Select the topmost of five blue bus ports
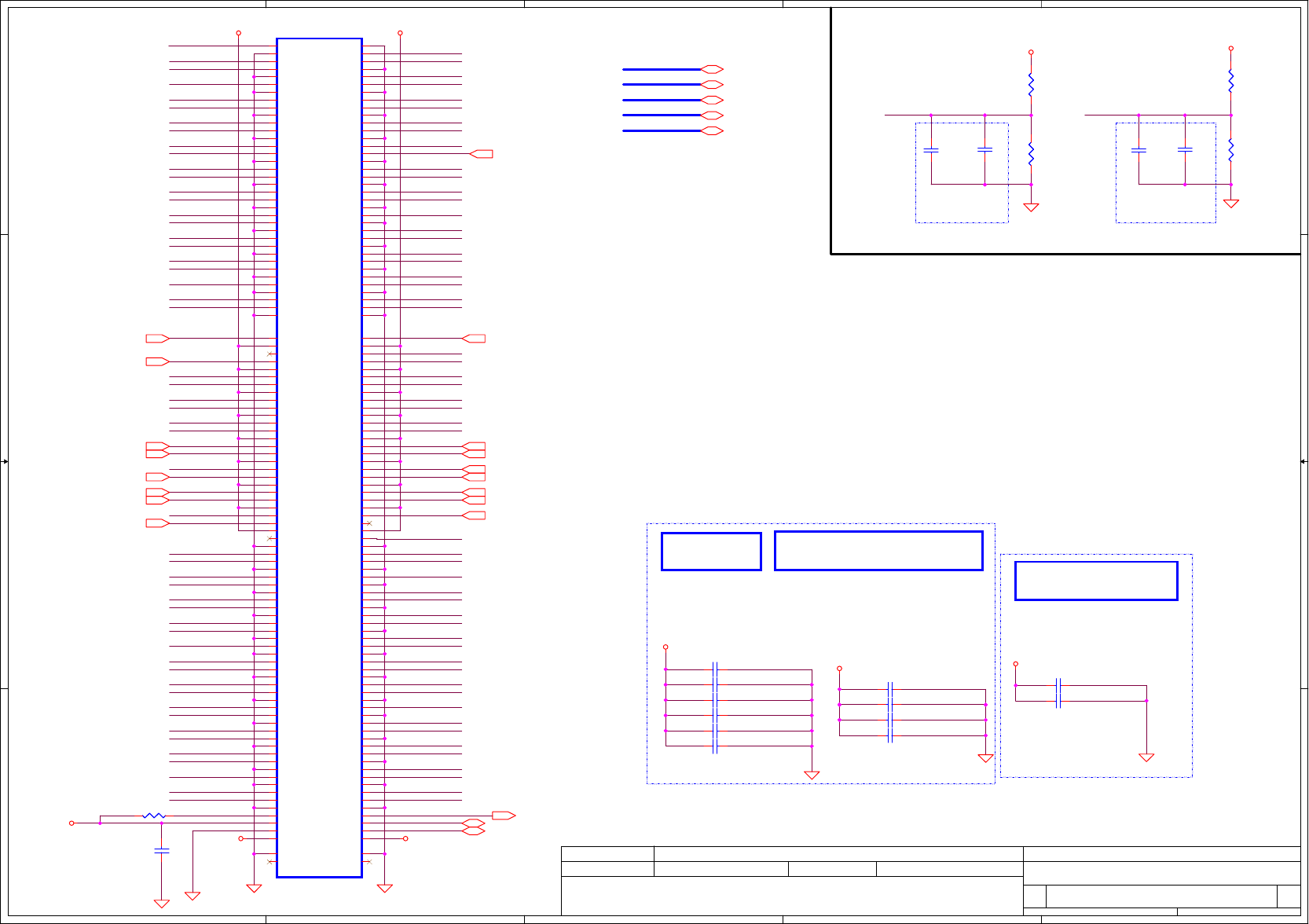 [x=712, y=69]
